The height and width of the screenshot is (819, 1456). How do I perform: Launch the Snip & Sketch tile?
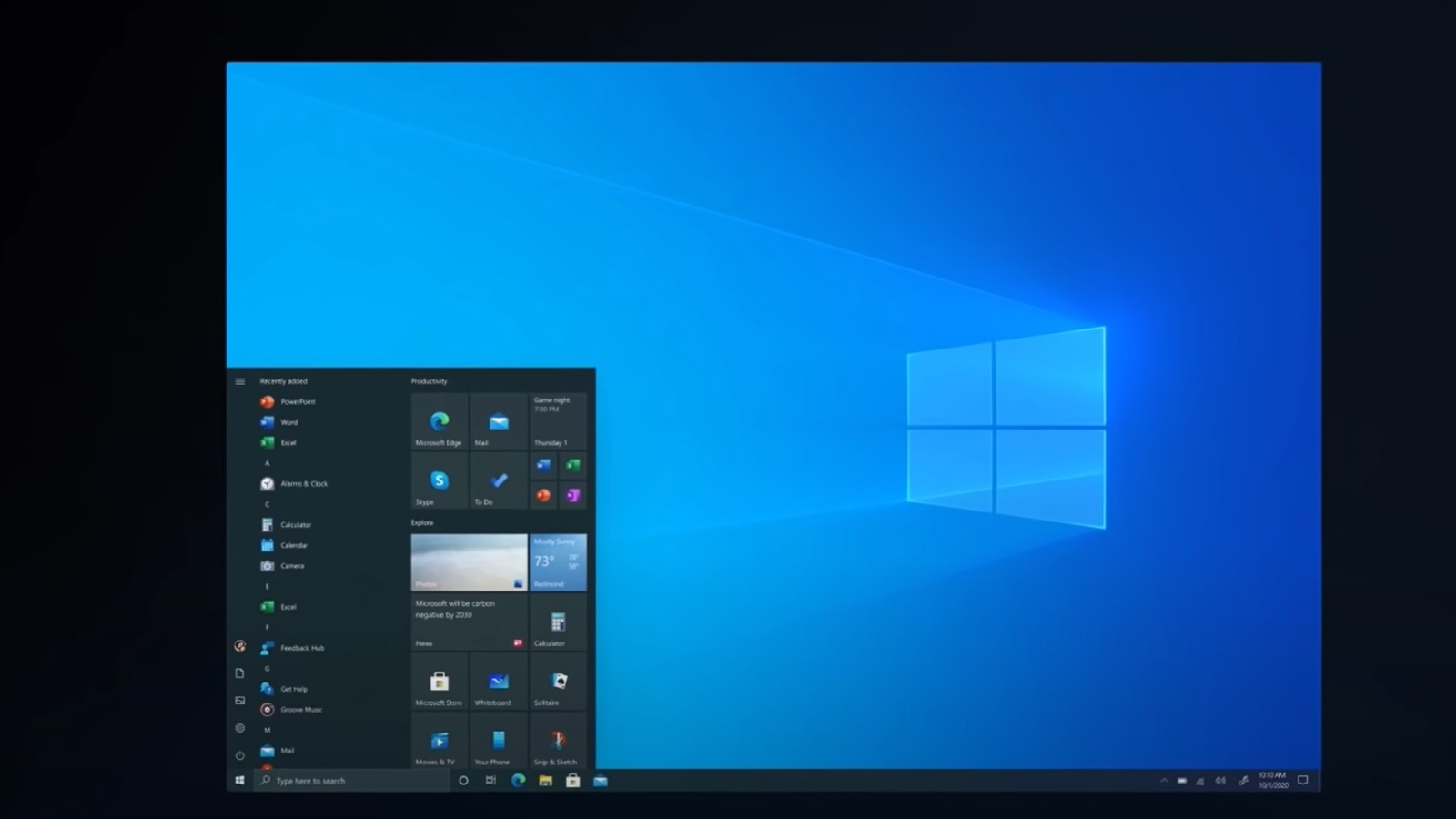coord(558,741)
